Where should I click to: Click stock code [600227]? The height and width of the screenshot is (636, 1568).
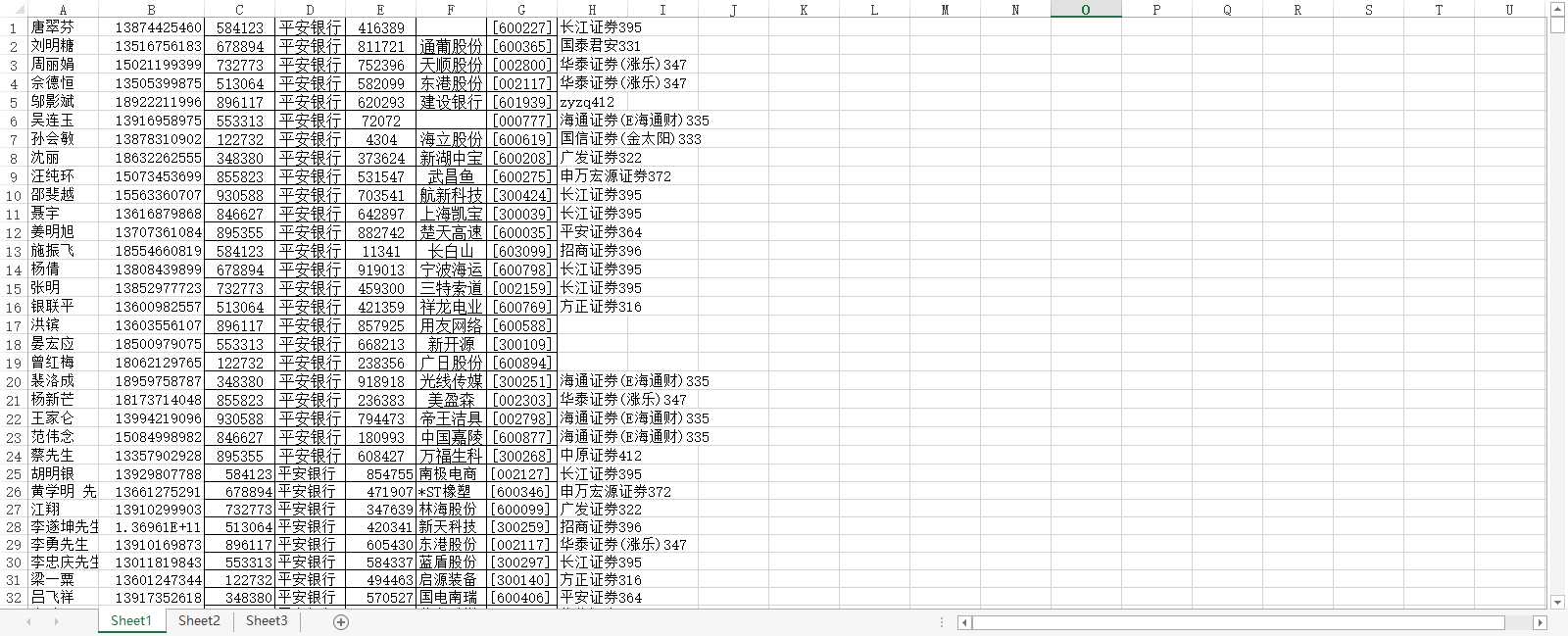point(521,27)
